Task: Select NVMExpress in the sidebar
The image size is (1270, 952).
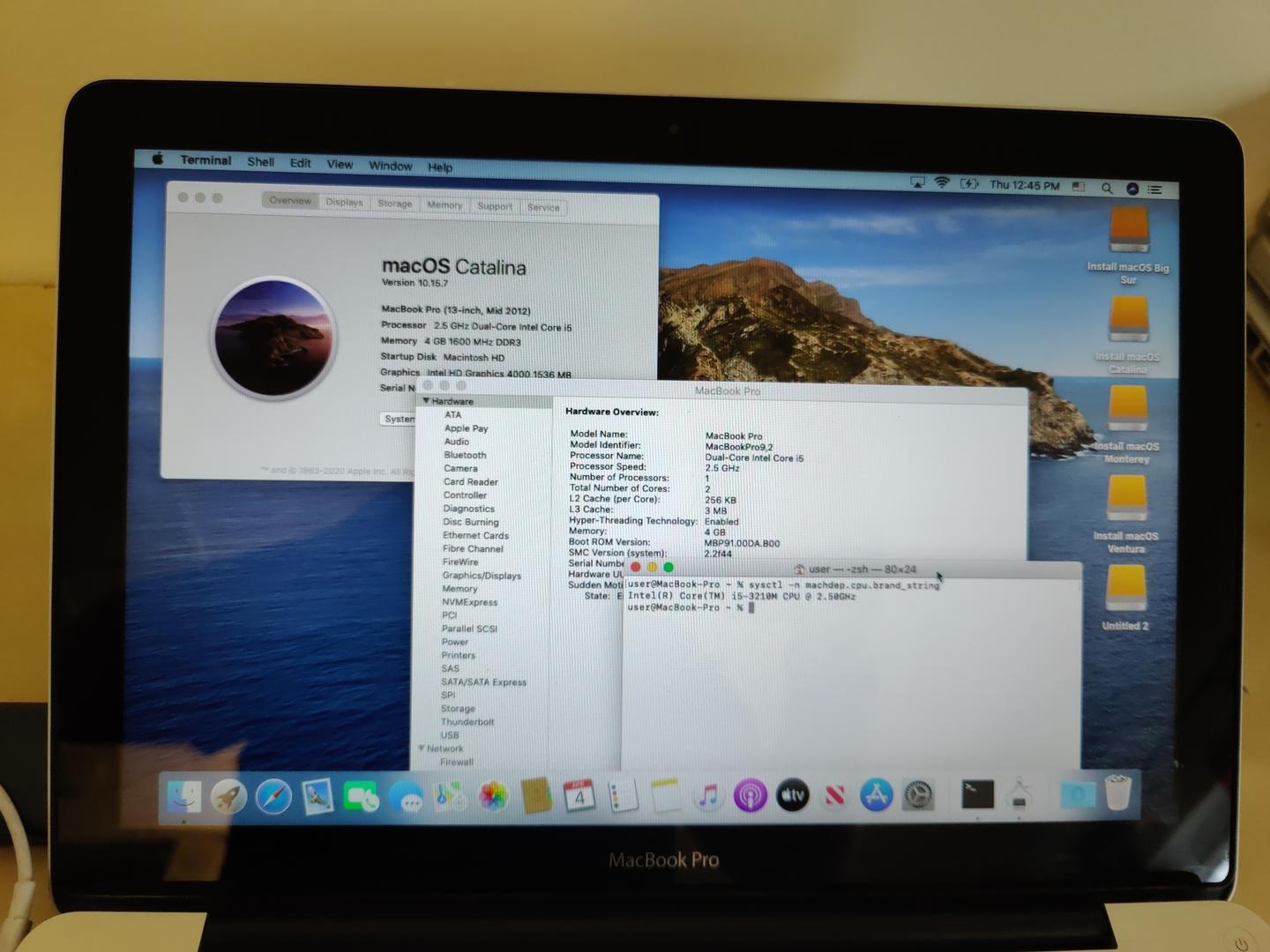Action: [469, 602]
